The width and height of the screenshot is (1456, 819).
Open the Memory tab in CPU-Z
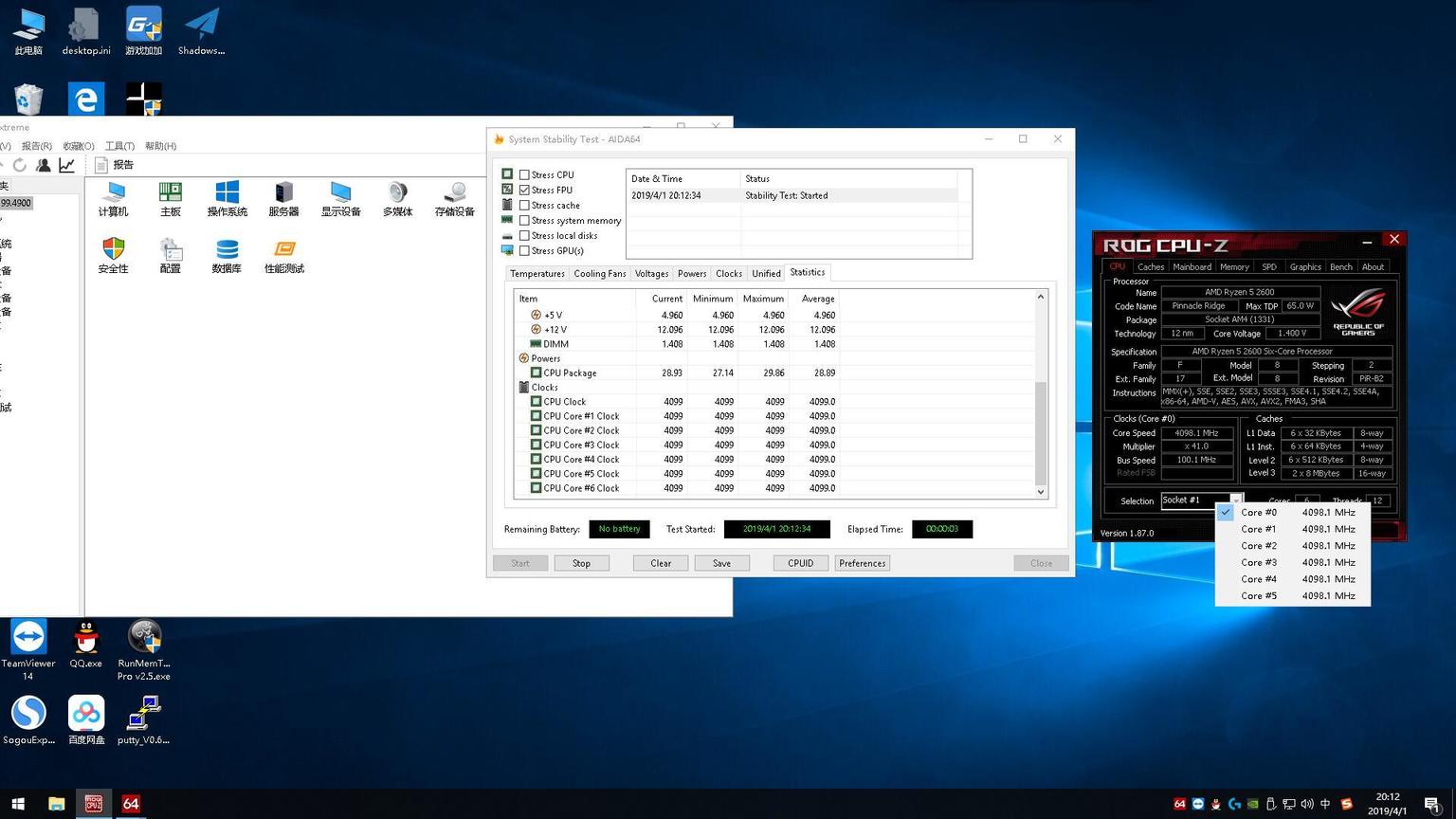[x=1233, y=267]
